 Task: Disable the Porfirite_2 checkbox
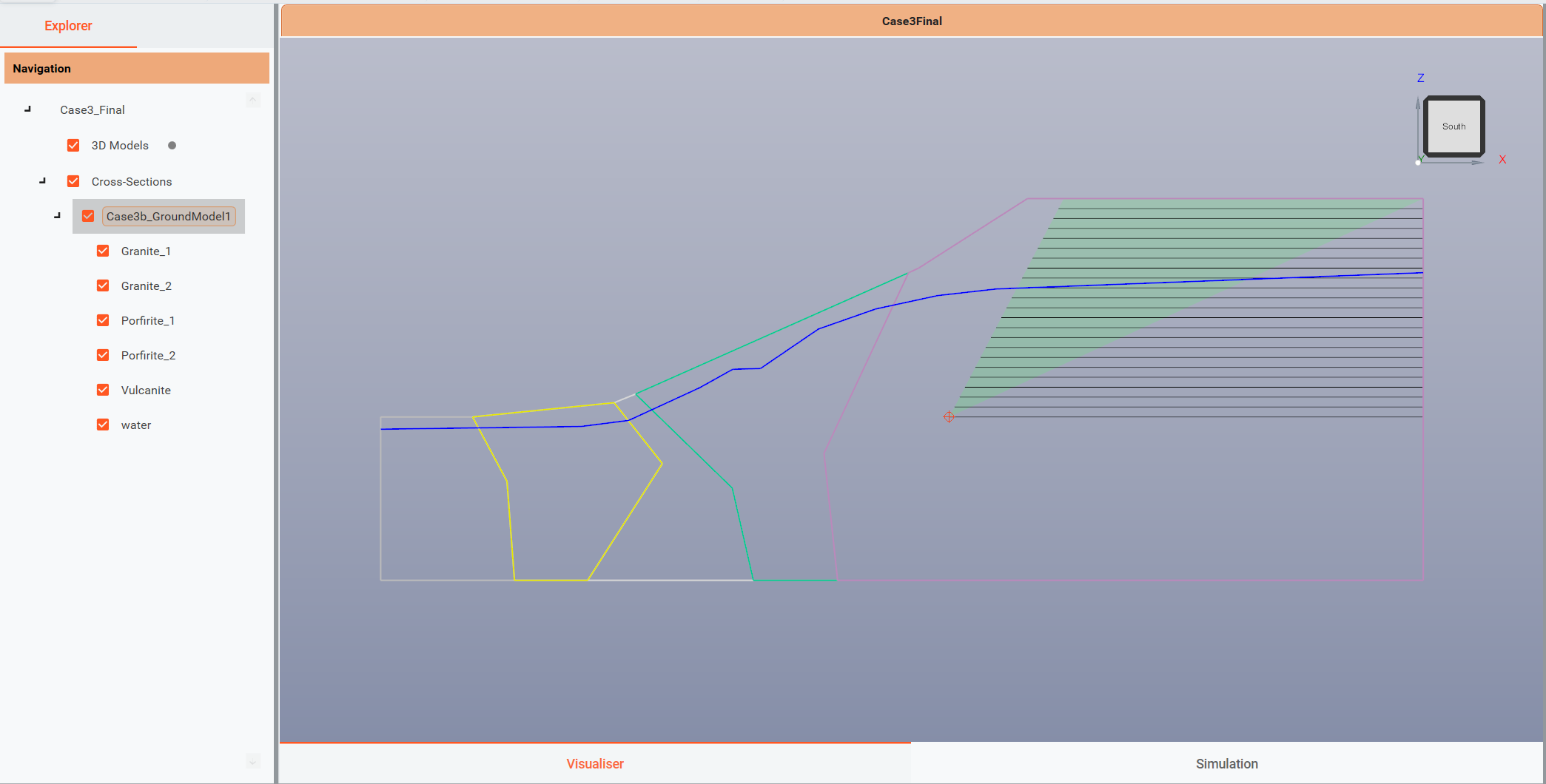point(103,355)
